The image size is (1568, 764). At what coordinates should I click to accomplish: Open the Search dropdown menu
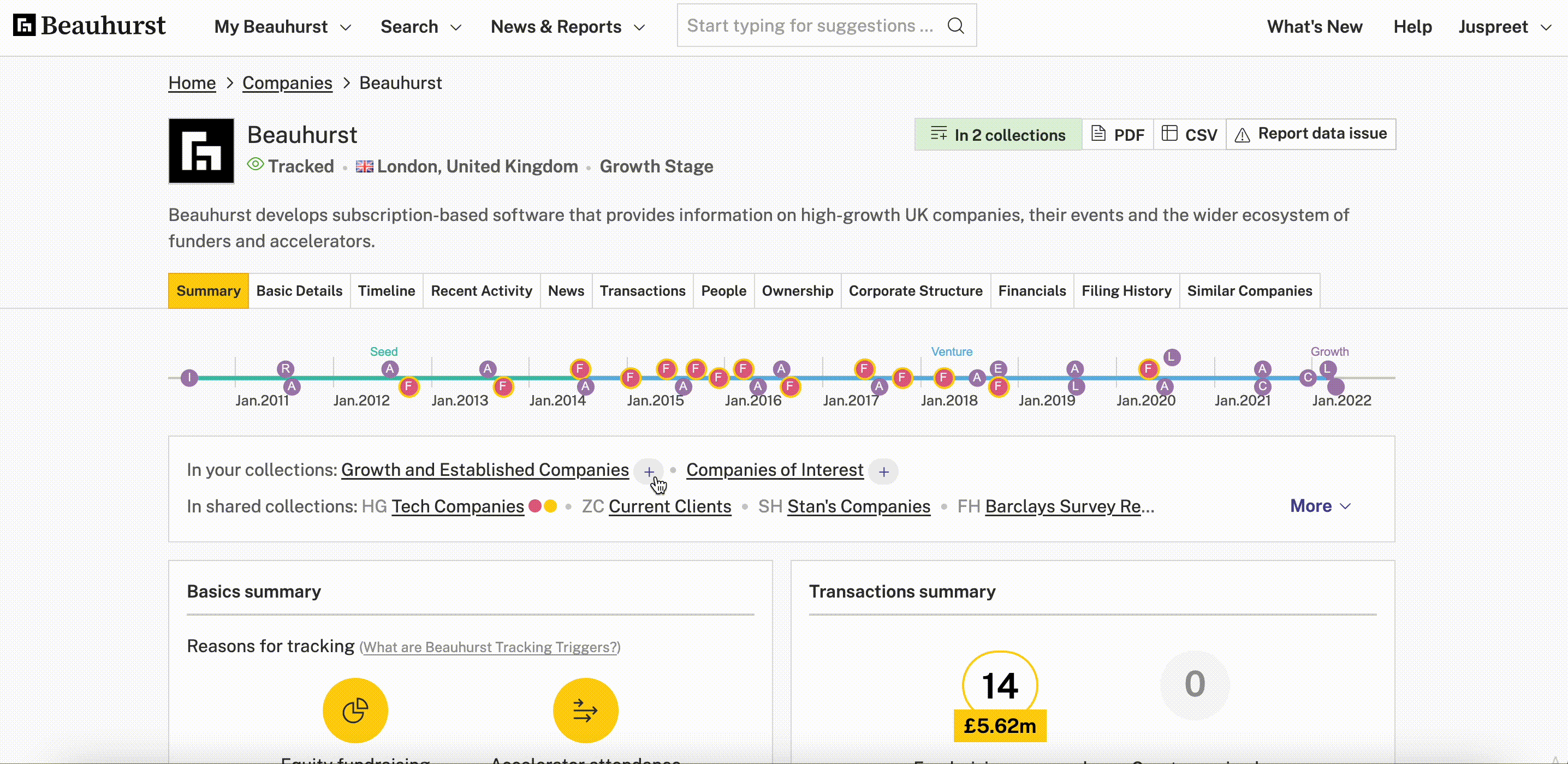click(x=420, y=27)
